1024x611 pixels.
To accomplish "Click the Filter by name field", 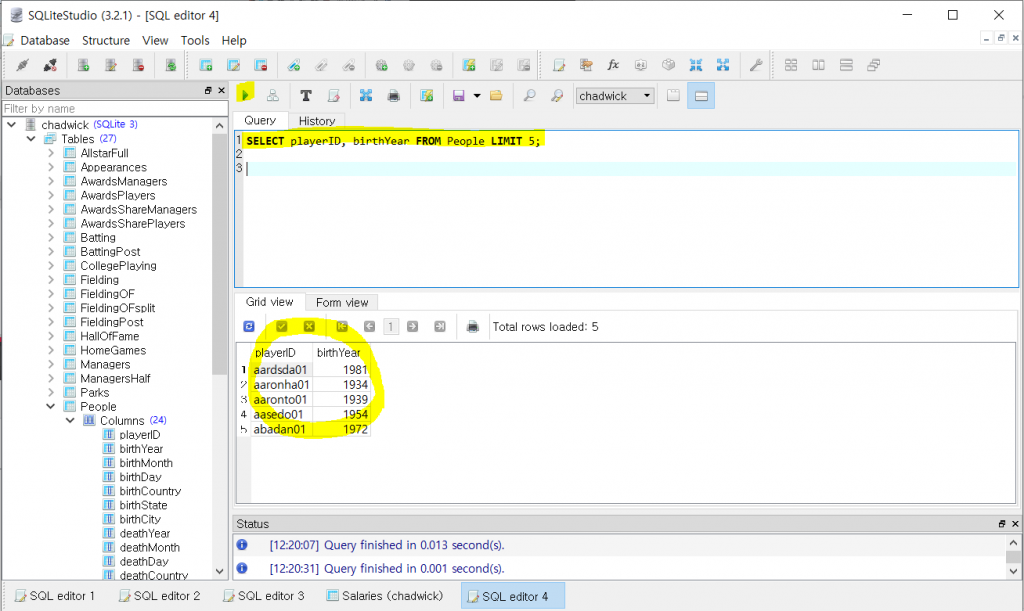I will click(x=115, y=108).
